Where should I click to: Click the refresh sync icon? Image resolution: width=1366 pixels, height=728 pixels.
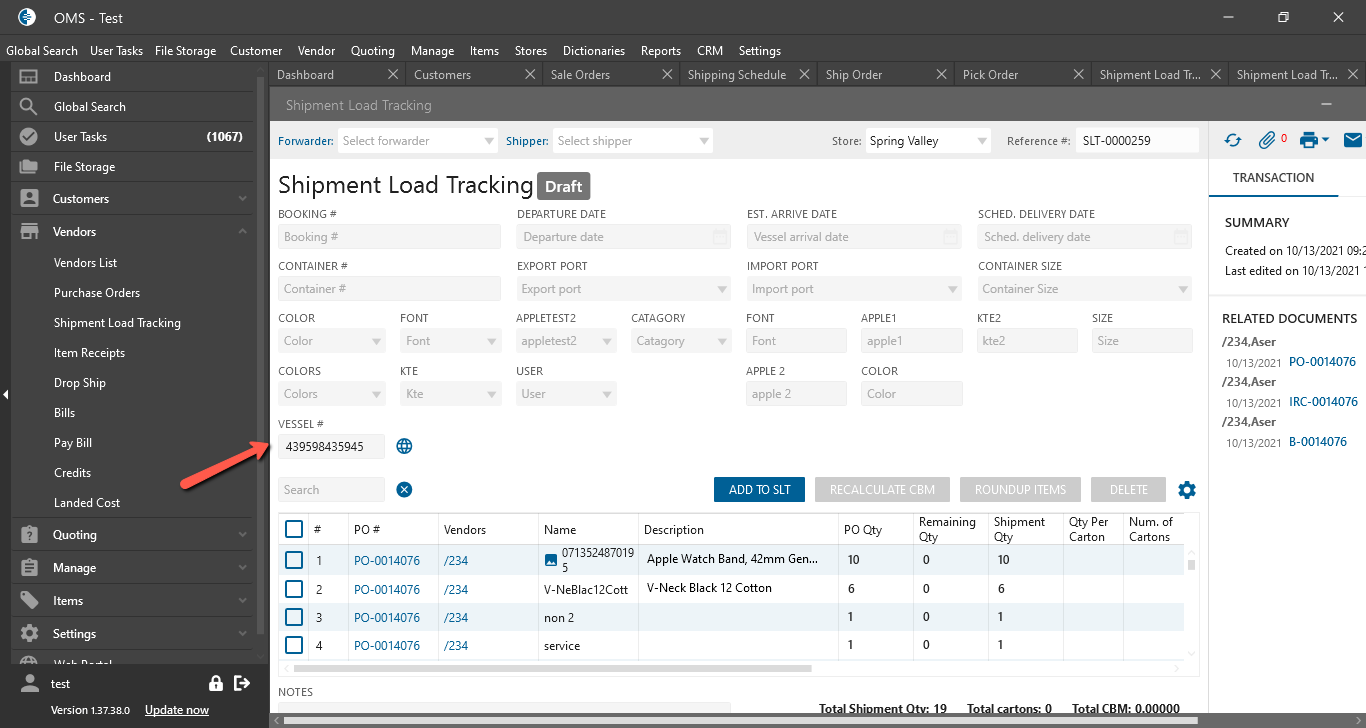tap(1232, 141)
